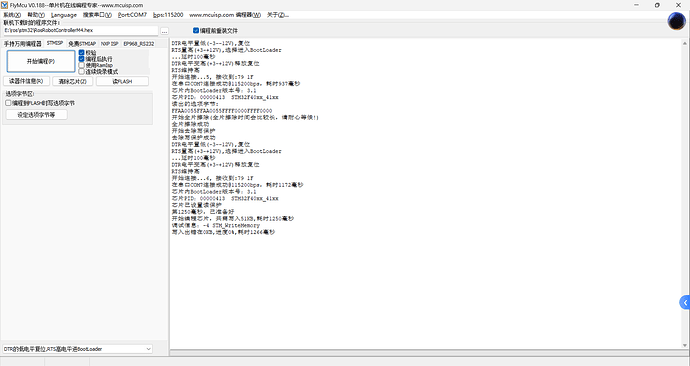Click the 设定选项字节等 button
This screenshot has height=366, width=690.
(37, 115)
